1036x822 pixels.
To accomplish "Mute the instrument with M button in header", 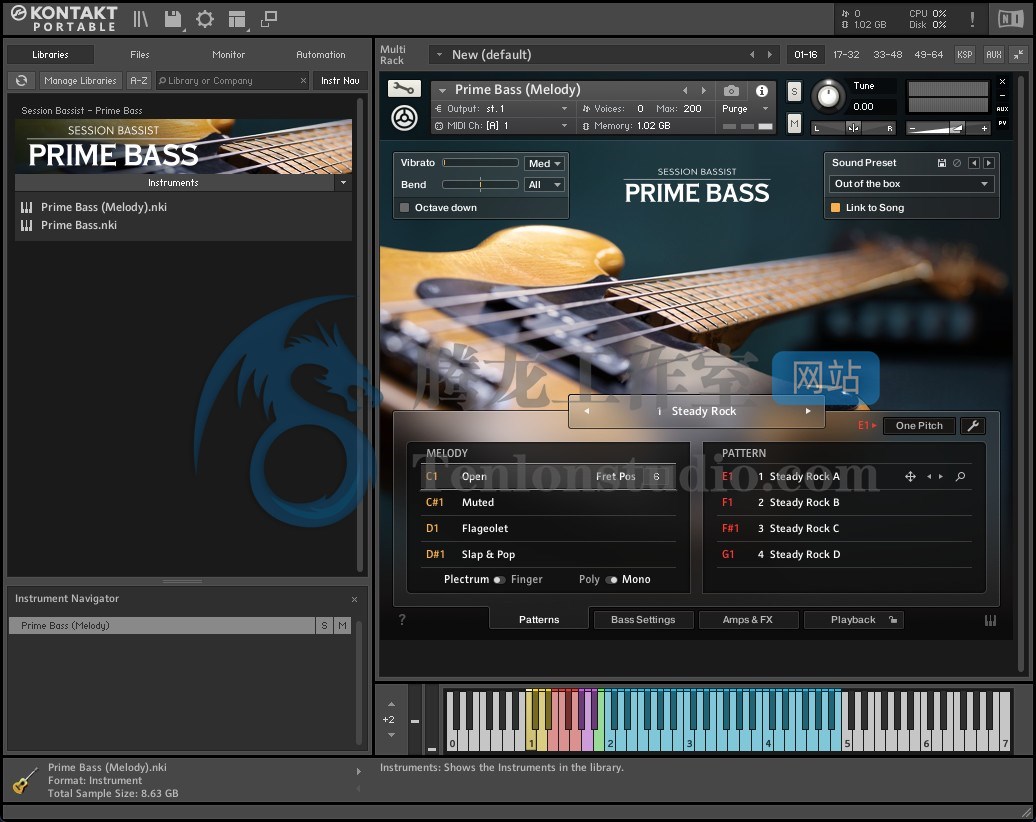I will [x=794, y=124].
